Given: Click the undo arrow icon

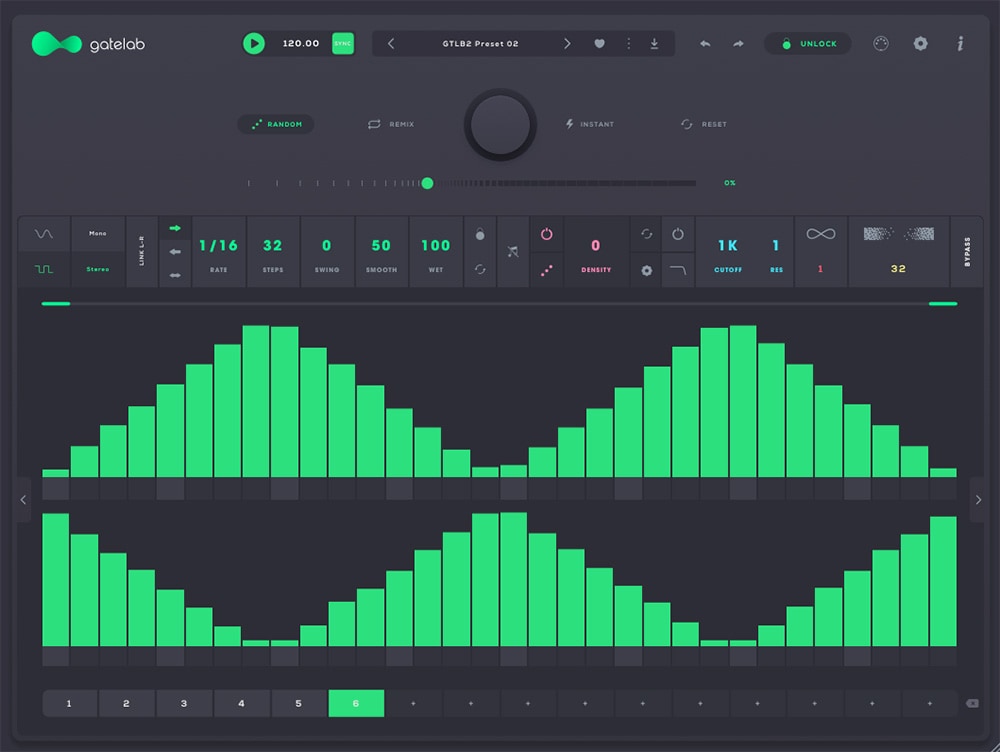Looking at the screenshot, I should coord(705,44).
